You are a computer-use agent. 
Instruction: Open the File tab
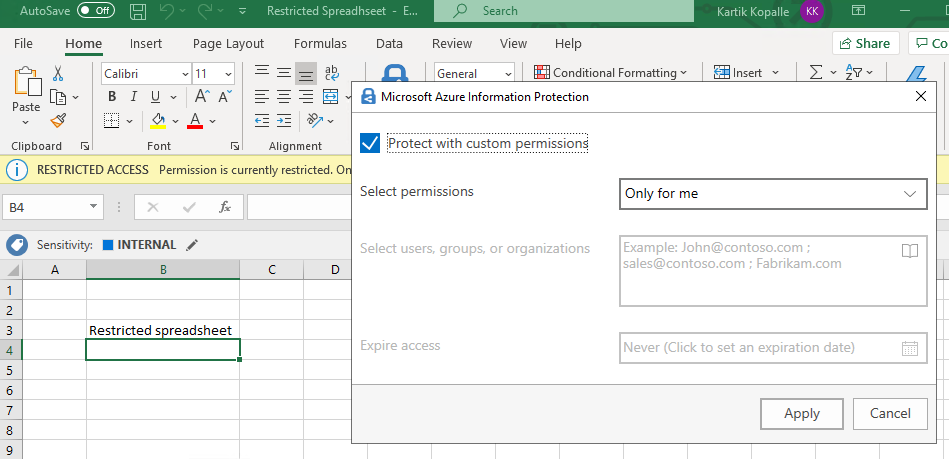tap(23, 44)
